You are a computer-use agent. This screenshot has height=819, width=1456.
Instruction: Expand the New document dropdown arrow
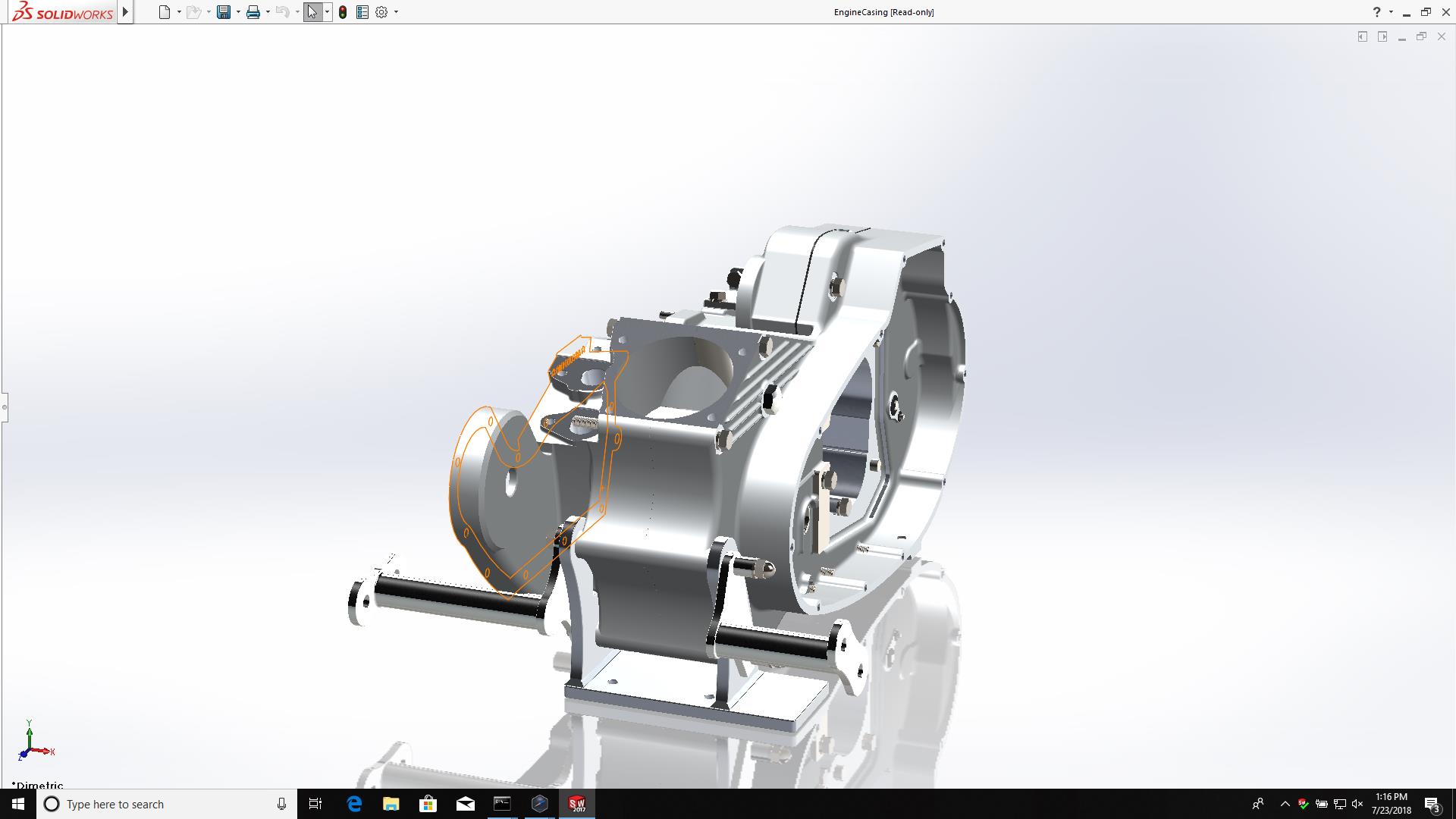pyautogui.click(x=179, y=12)
